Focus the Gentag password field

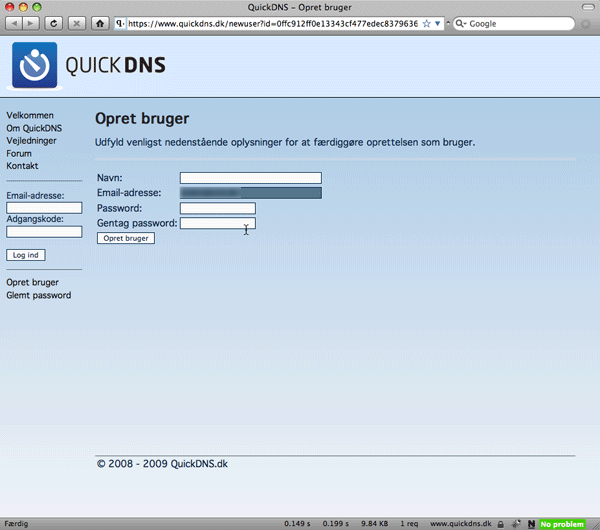218,223
